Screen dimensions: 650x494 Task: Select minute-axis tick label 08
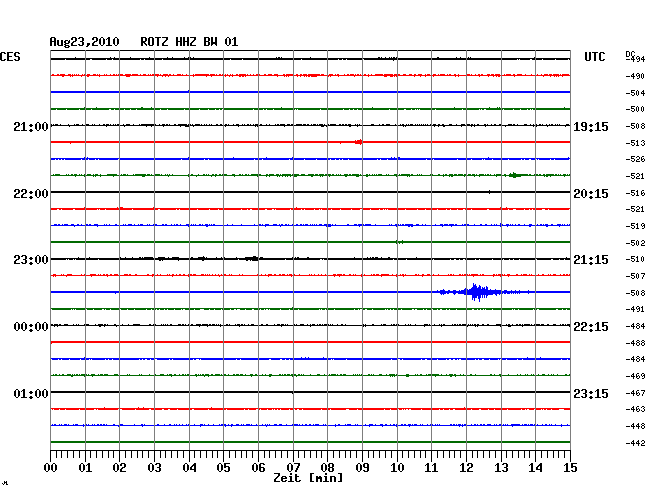[x=327, y=467]
